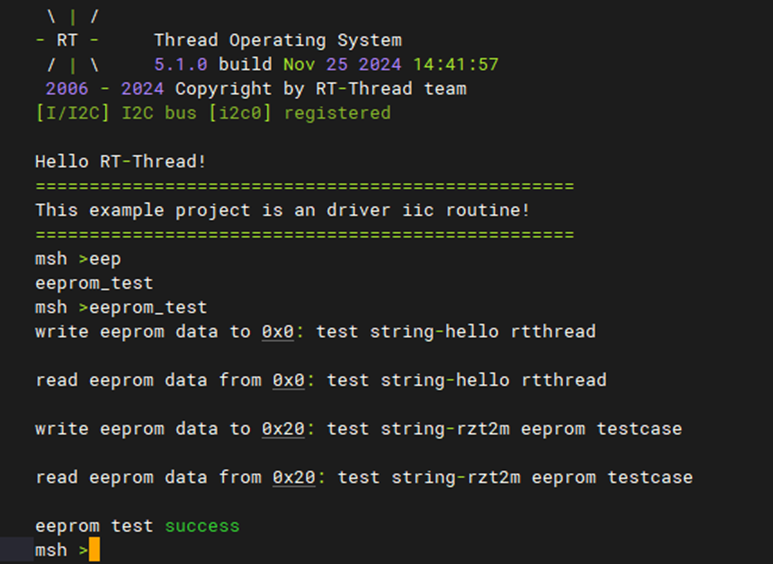Click the '[I/I2C]' log tag

pyautogui.click(x=72, y=113)
